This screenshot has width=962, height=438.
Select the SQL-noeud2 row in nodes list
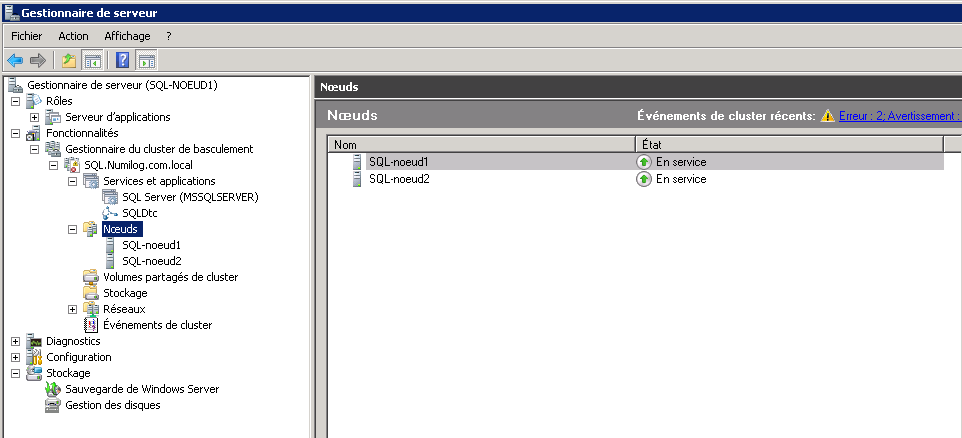click(x=398, y=179)
